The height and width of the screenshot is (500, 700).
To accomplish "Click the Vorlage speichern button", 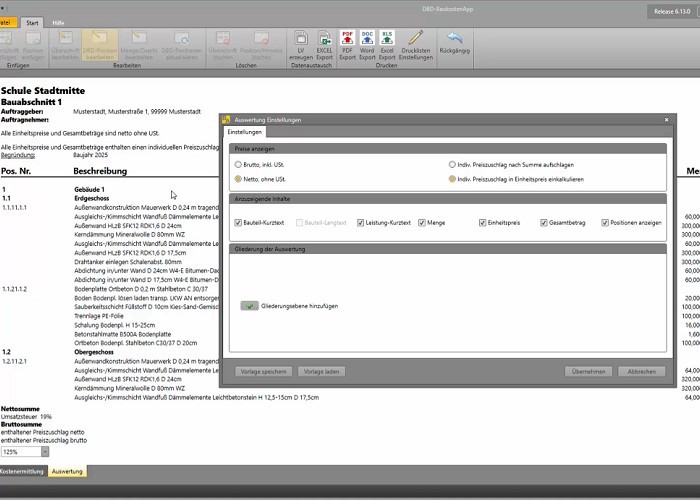I will [263, 371].
